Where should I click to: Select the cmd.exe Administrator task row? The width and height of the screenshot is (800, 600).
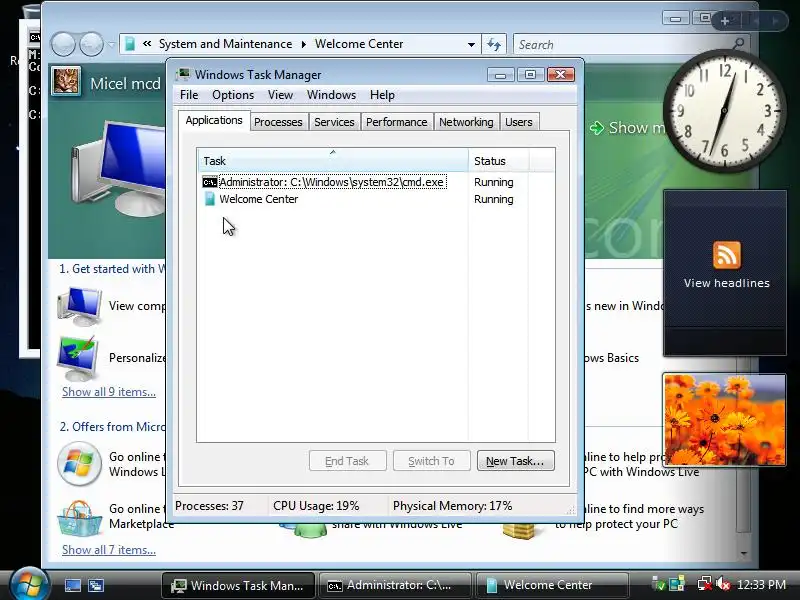click(376, 182)
